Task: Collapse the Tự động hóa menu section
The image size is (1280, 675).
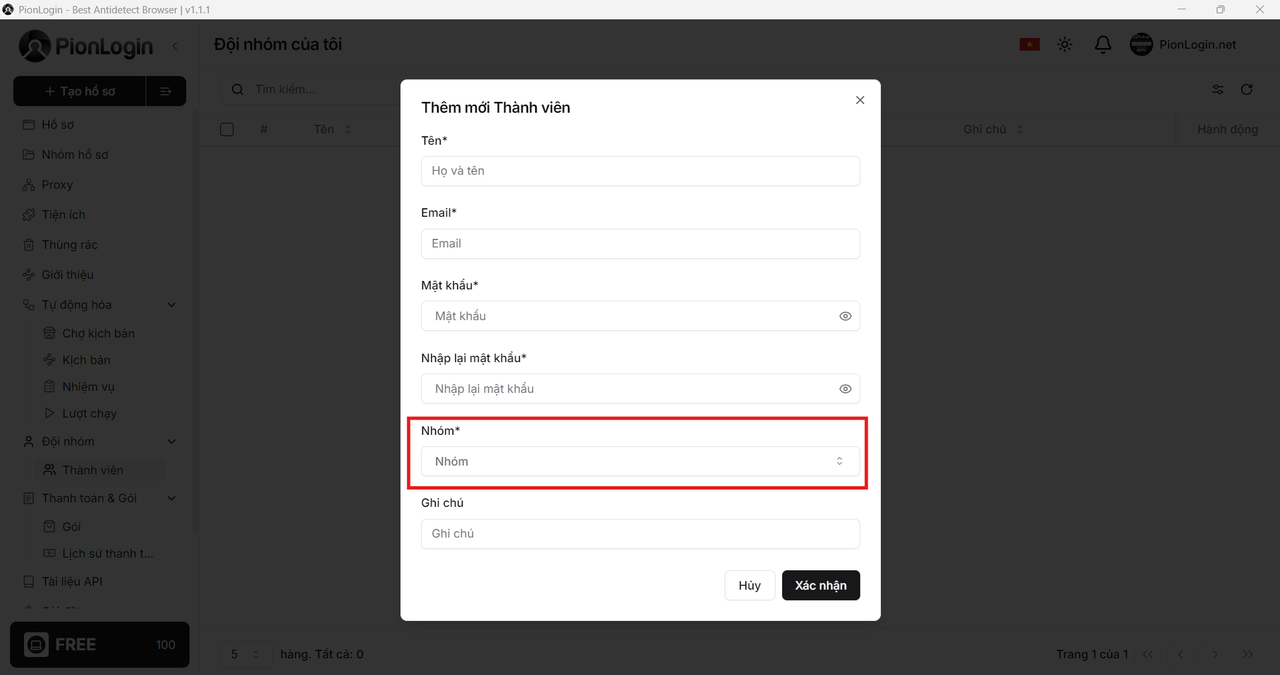Action: click(x=171, y=305)
